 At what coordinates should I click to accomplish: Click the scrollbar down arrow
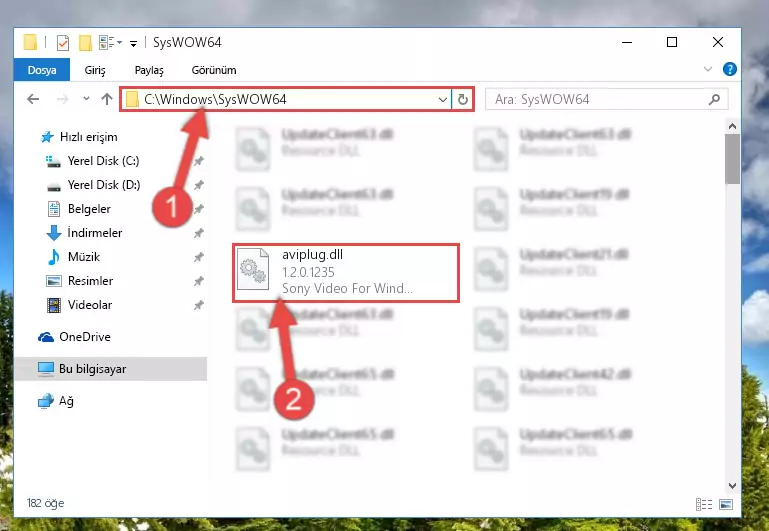pos(732,486)
